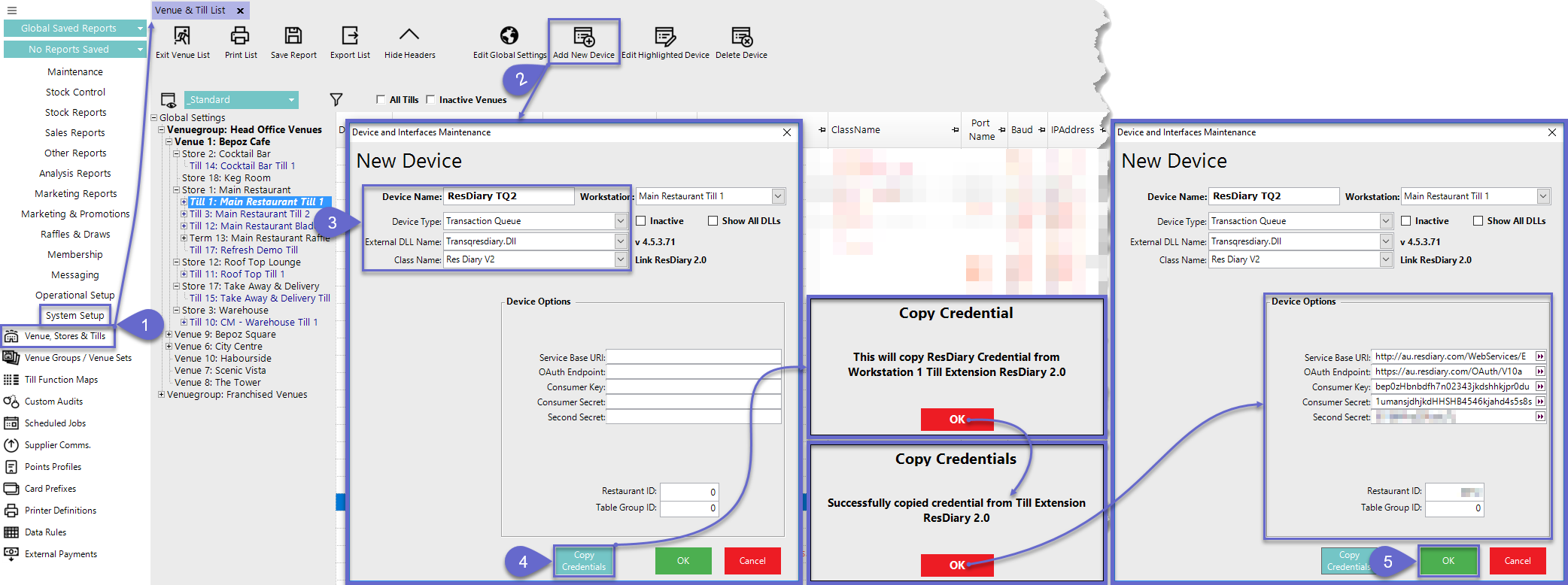Click Copy Credentials in left New Device dialog
Image resolution: width=1568 pixels, height=585 pixels.
coord(584,561)
